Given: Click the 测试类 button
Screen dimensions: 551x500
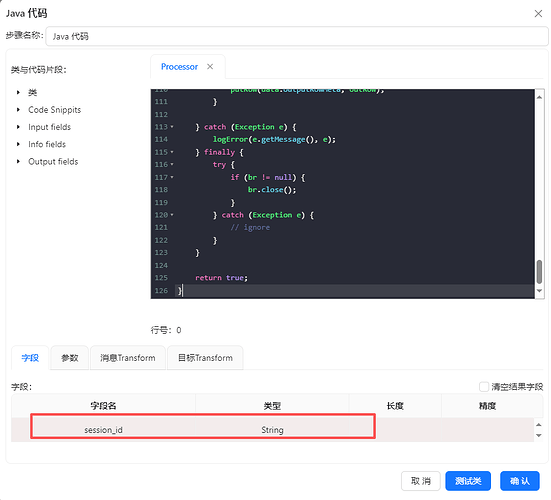Looking at the screenshot, I should click(x=468, y=481).
